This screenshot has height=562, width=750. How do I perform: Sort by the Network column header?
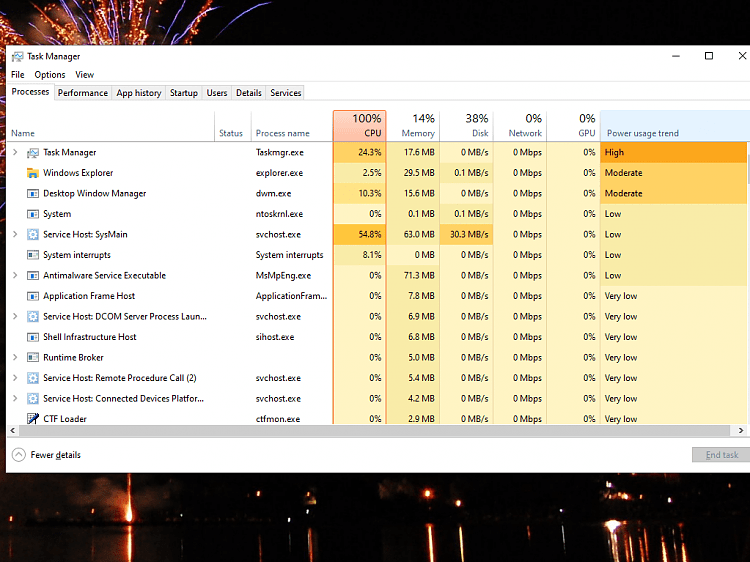click(520, 126)
